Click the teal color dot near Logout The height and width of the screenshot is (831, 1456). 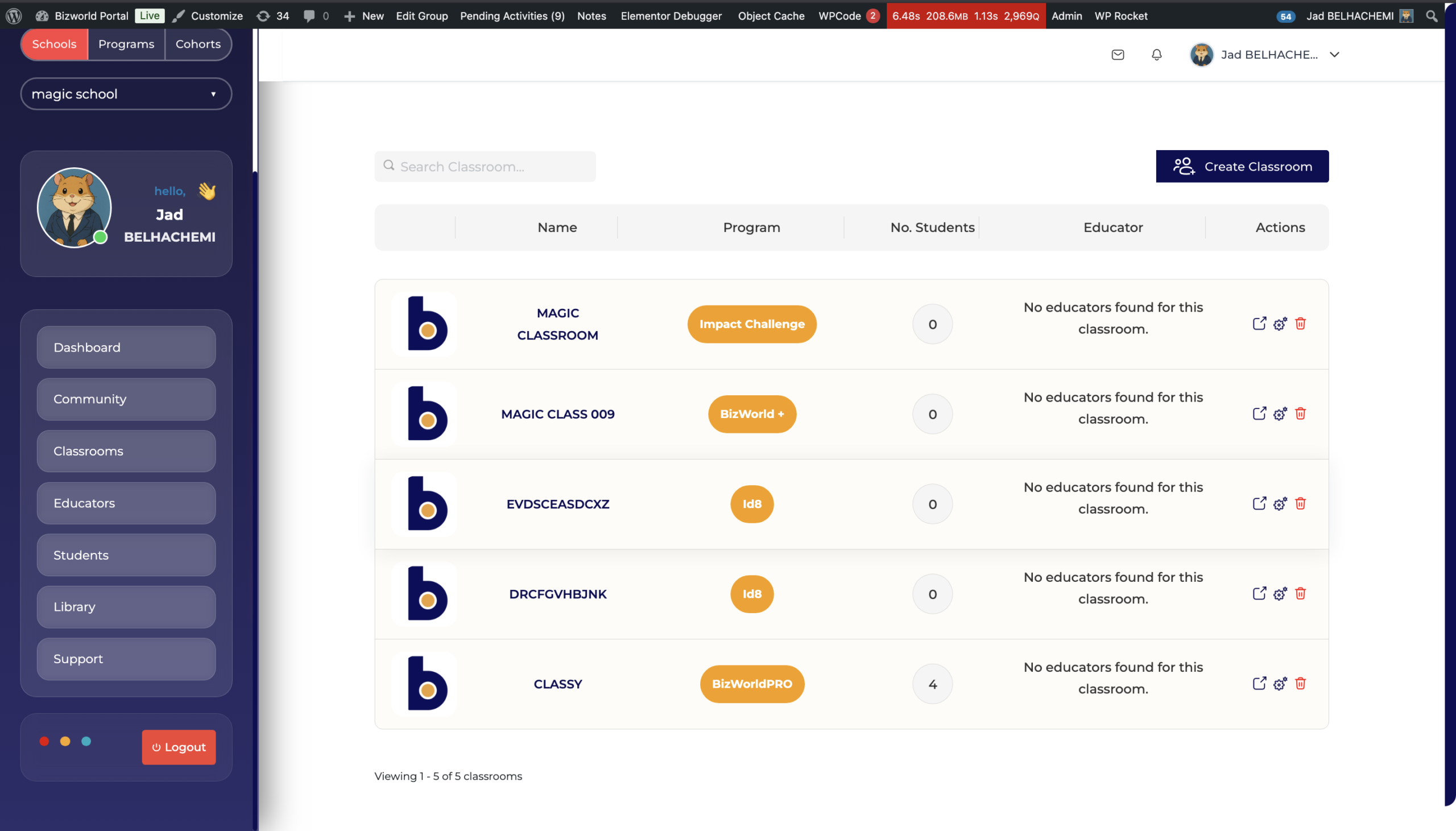[86, 741]
